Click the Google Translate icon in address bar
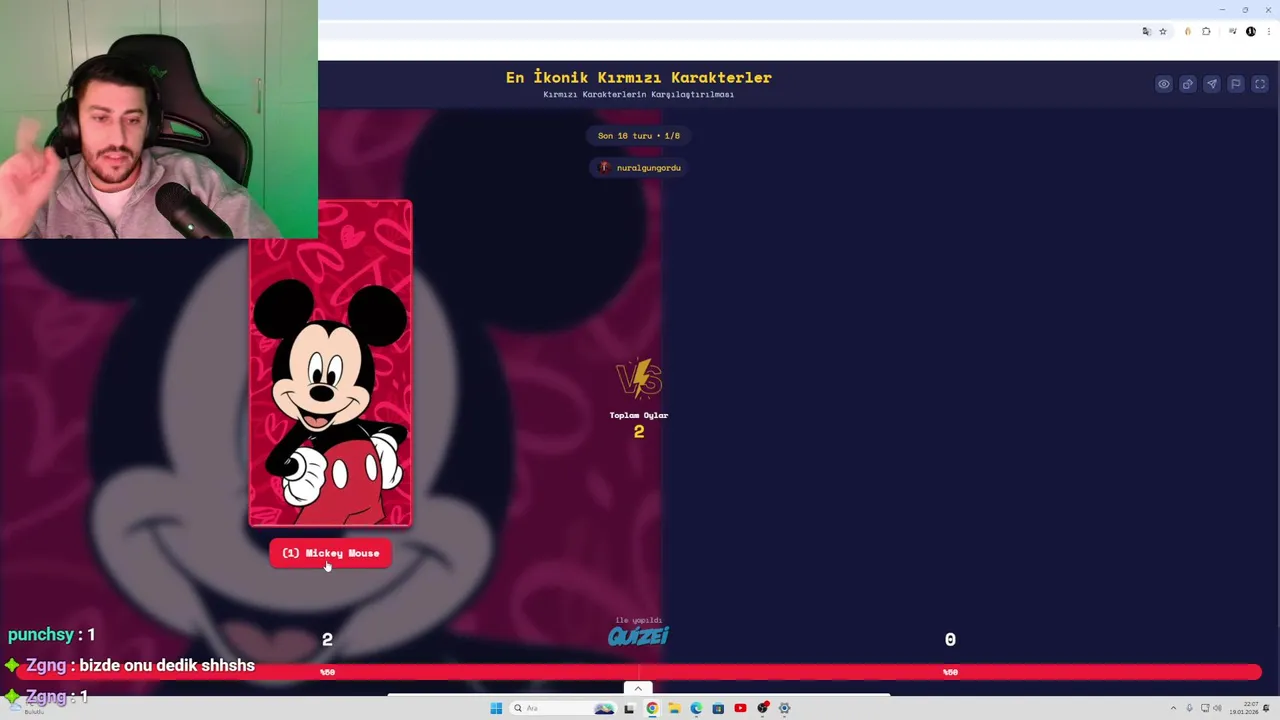Viewport: 1280px width, 720px height. pyautogui.click(x=1146, y=32)
